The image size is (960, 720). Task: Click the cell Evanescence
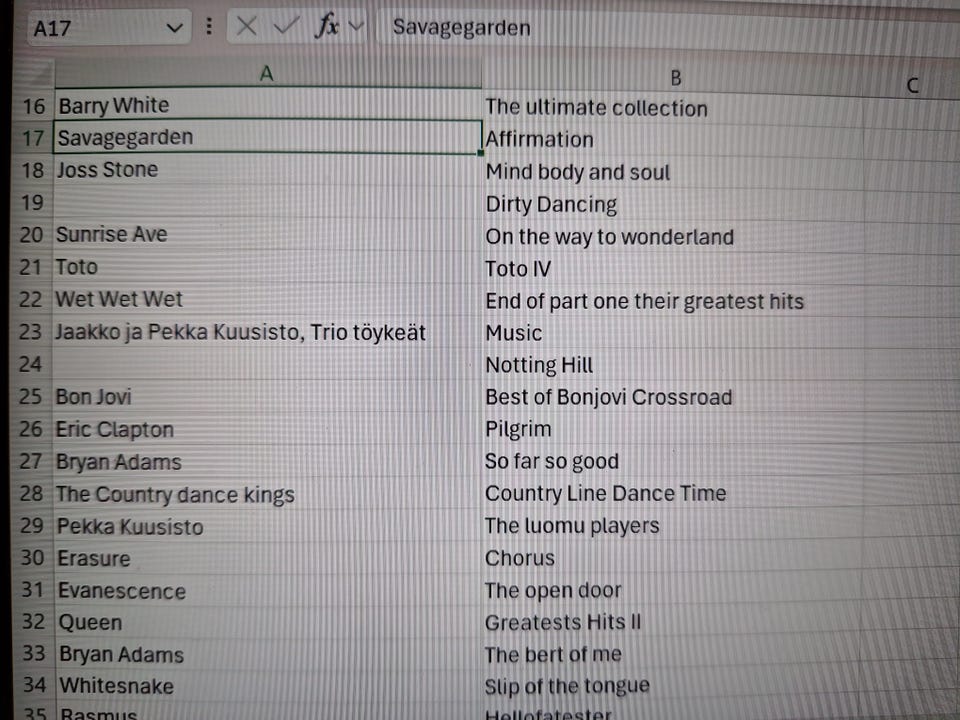click(268, 591)
